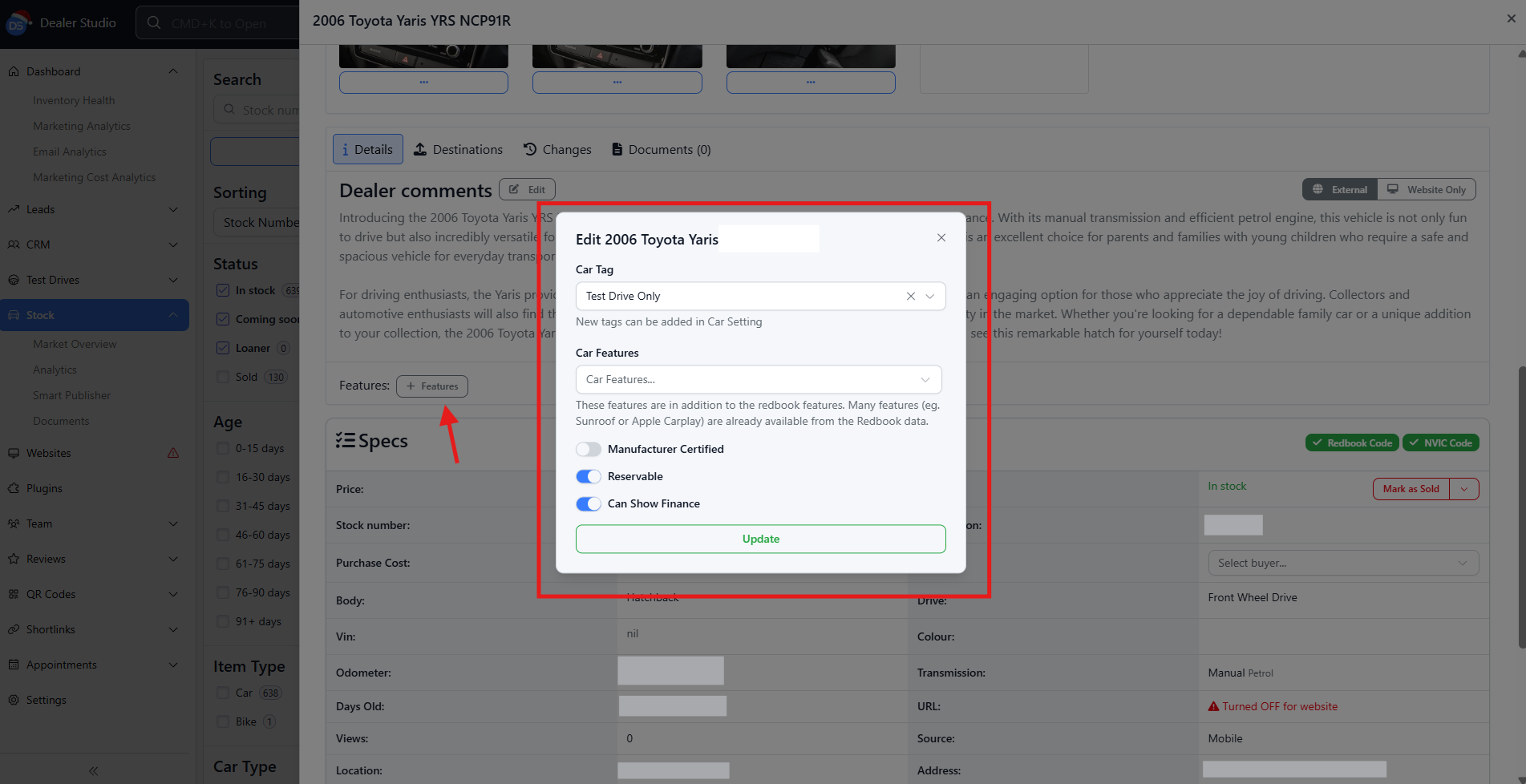1526x784 pixels.
Task: Switch to the Documents (0) tab
Action: click(x=662, y=149)
